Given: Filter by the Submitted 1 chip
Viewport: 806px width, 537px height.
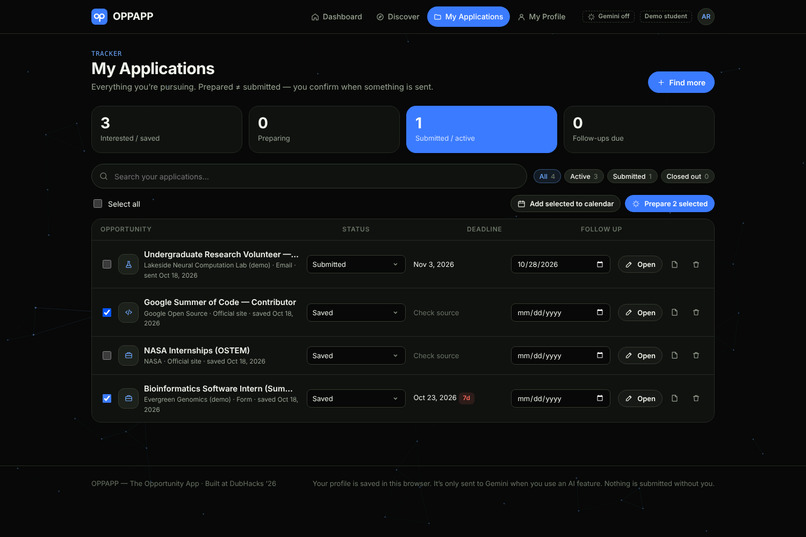Looking at the screenshot, I should pos(632,176).
